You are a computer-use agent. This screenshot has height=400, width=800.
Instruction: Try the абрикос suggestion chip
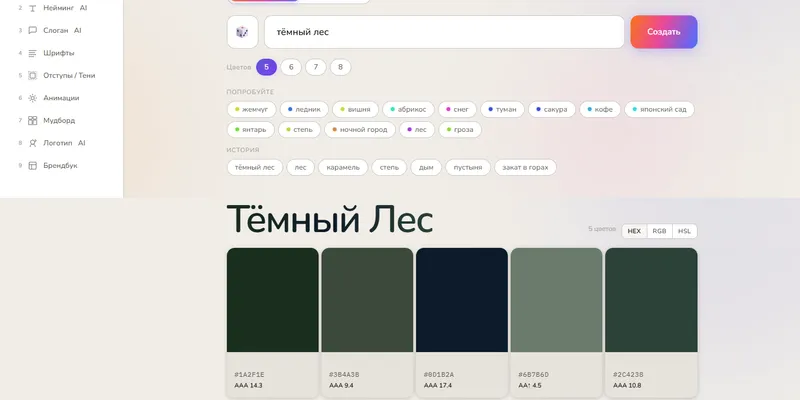click(408, 109)
